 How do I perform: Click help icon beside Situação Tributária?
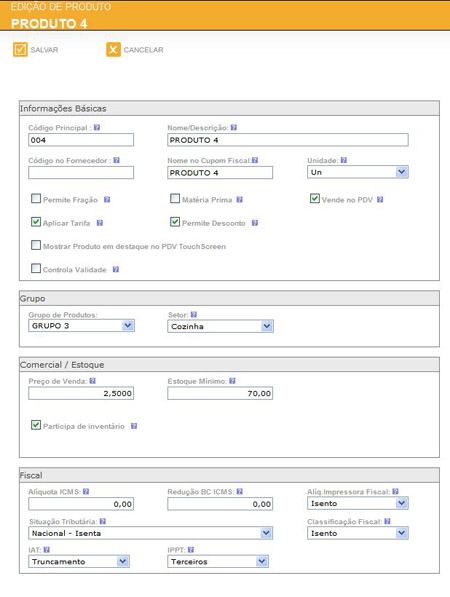point(102,521)
